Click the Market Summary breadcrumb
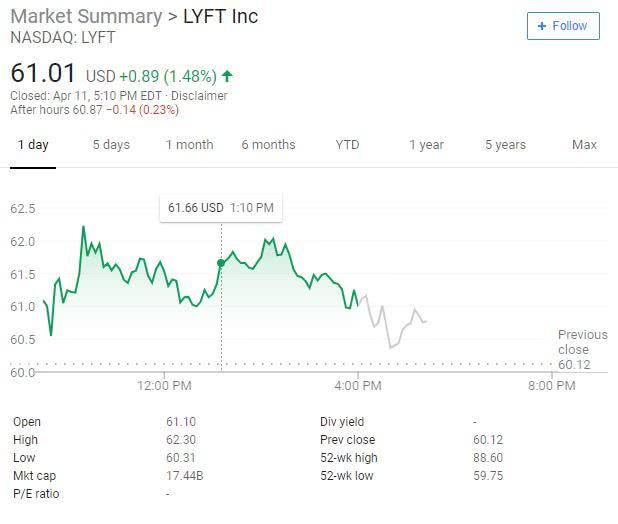Image resolution: width=618 pixels, height=524 pixels. point(85,17)
